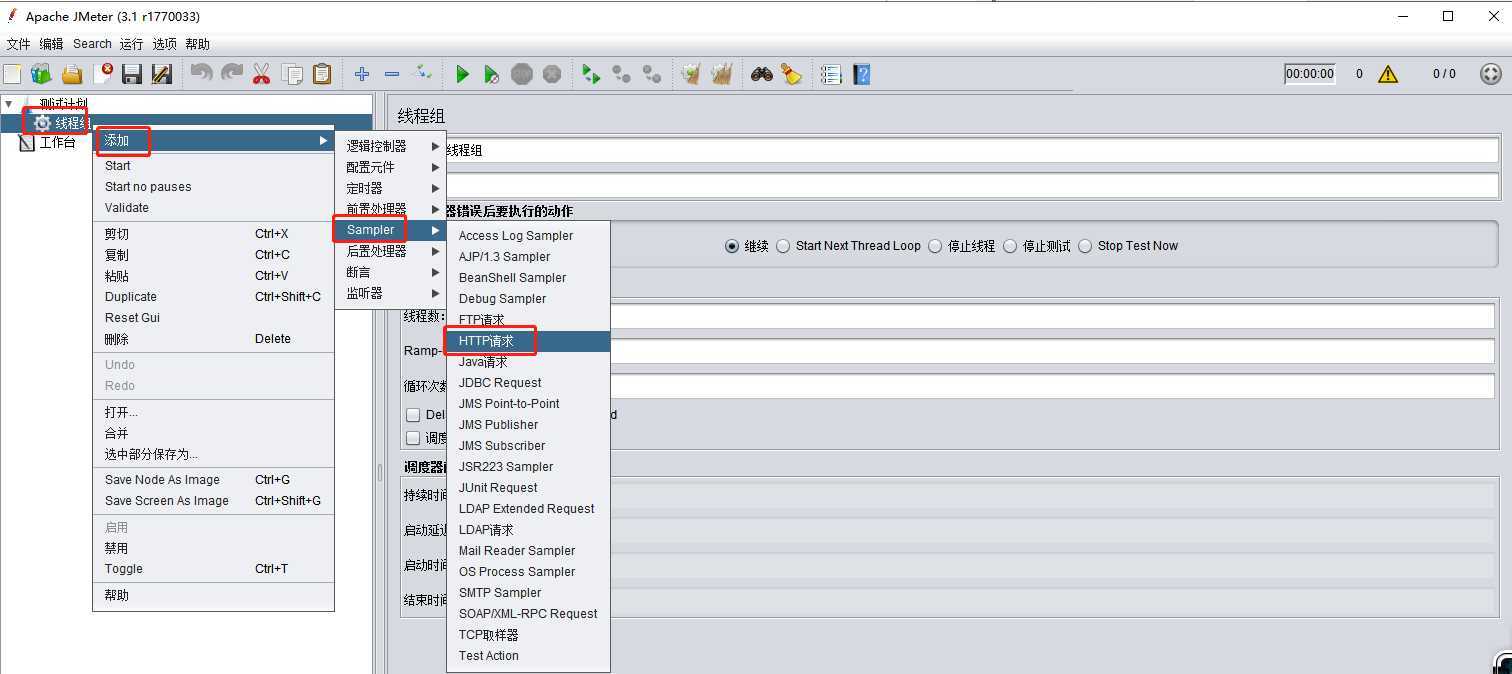Open the Search menu in the menu bar
Viewport: 1512px width, 674px height.
point(92,44)
